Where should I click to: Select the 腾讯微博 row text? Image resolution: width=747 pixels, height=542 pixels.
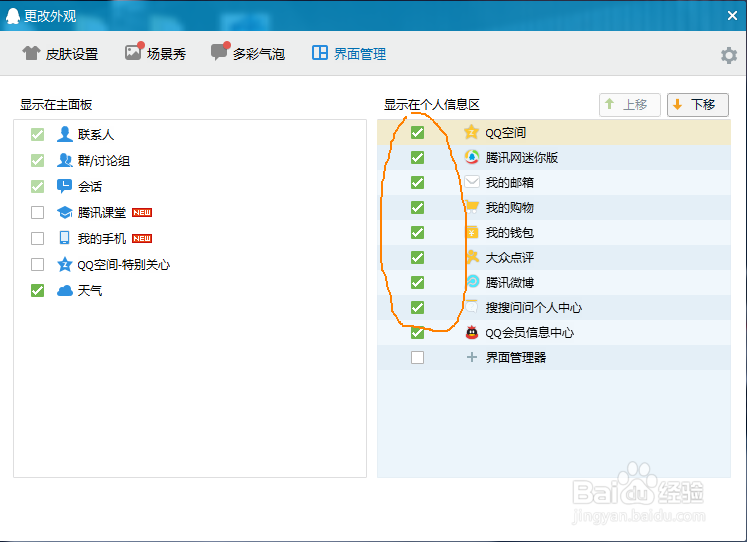510,282
